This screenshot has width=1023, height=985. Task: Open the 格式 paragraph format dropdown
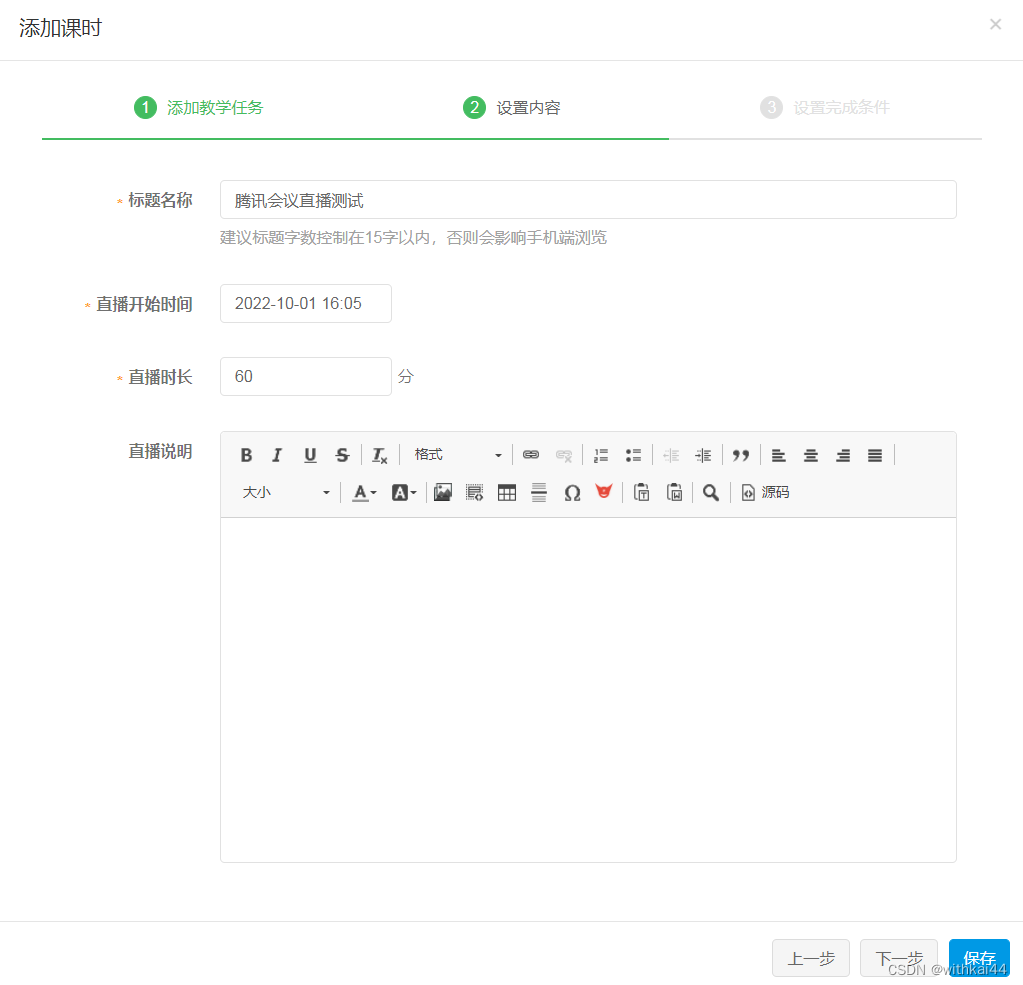point(458,455)
